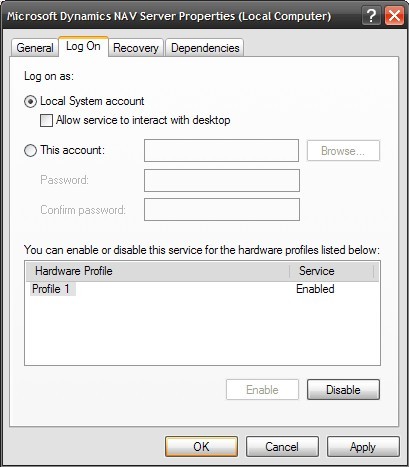Click the This account text field
The image size is (409, 467).
(x=221, y=151)
